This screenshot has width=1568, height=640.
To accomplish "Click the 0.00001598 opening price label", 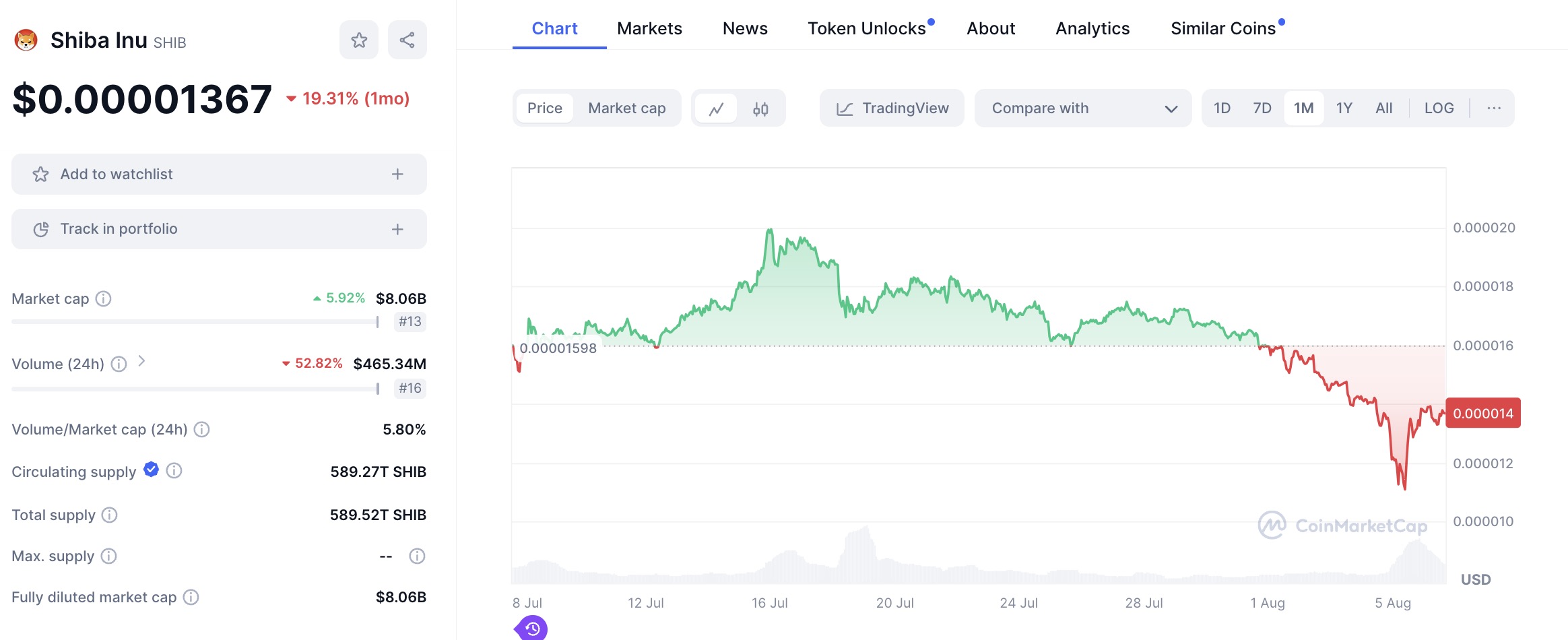I will 558,348.
